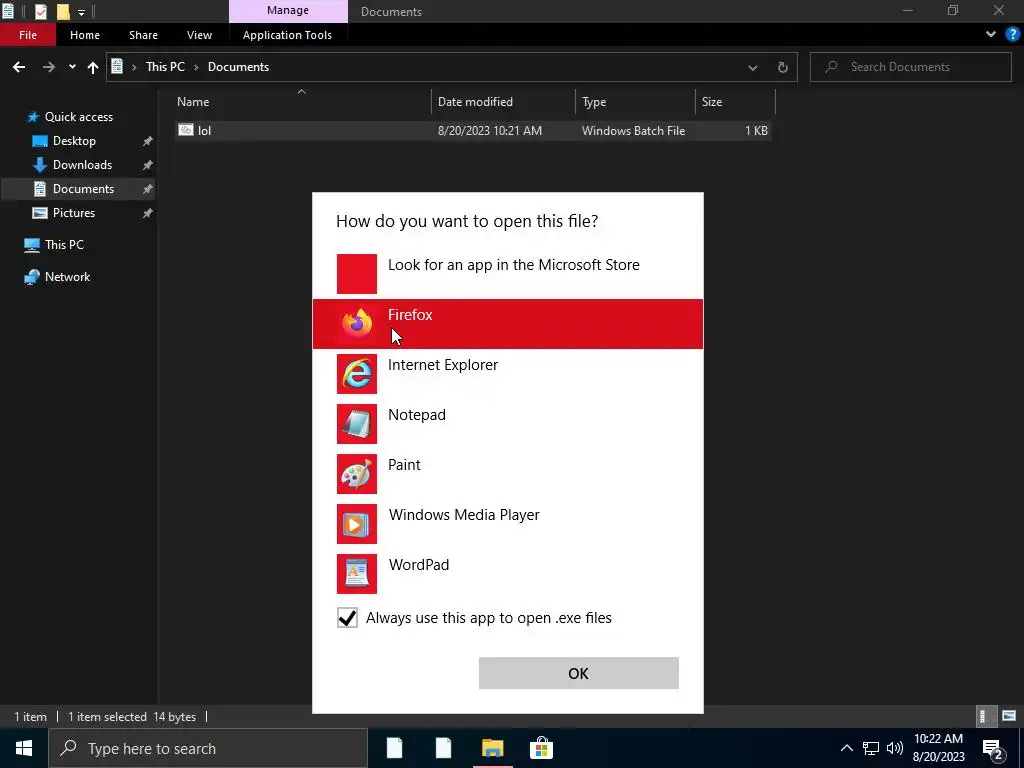Open the Application Tools tab
The height and width of the screenshot is (768, 1024).
pos(287,35)
